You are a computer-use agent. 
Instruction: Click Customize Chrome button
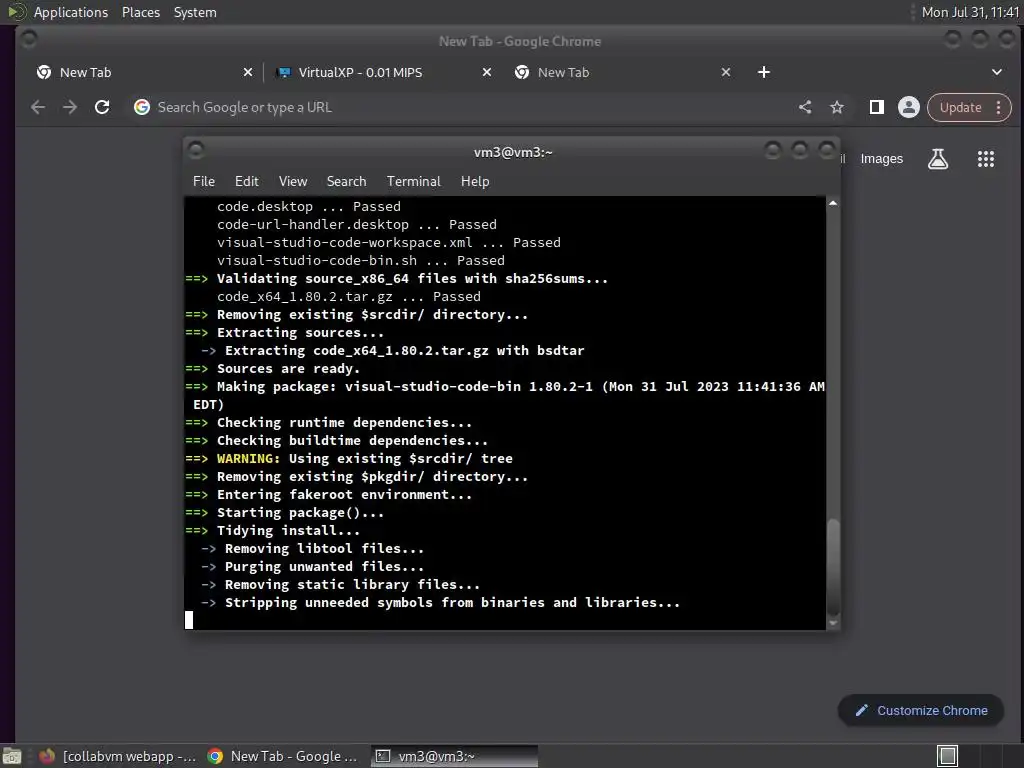921,711
